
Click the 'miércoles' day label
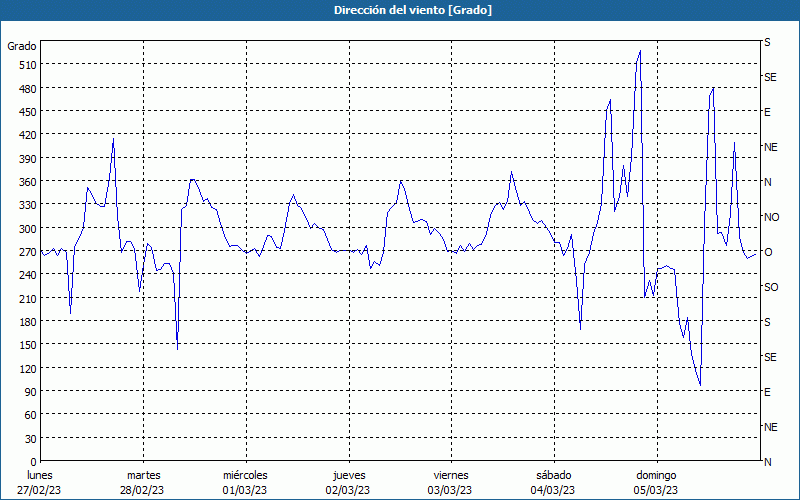(245, 475)
